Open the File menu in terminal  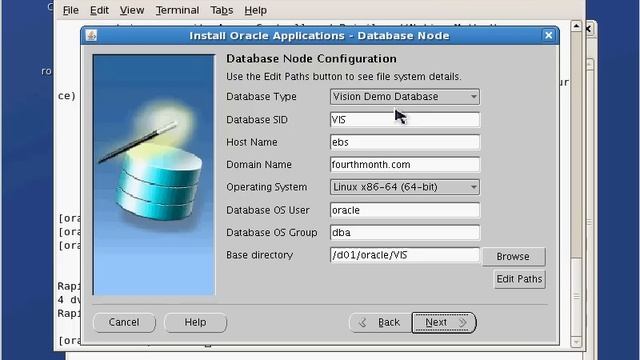pos(71,10)
